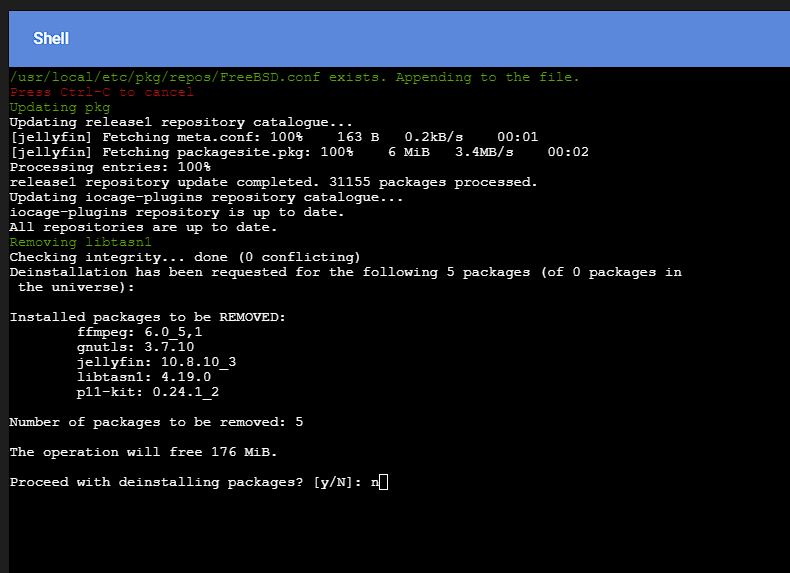
Task: Click the libtasn1: 4.19.0 package line
Action: point(144,377)
